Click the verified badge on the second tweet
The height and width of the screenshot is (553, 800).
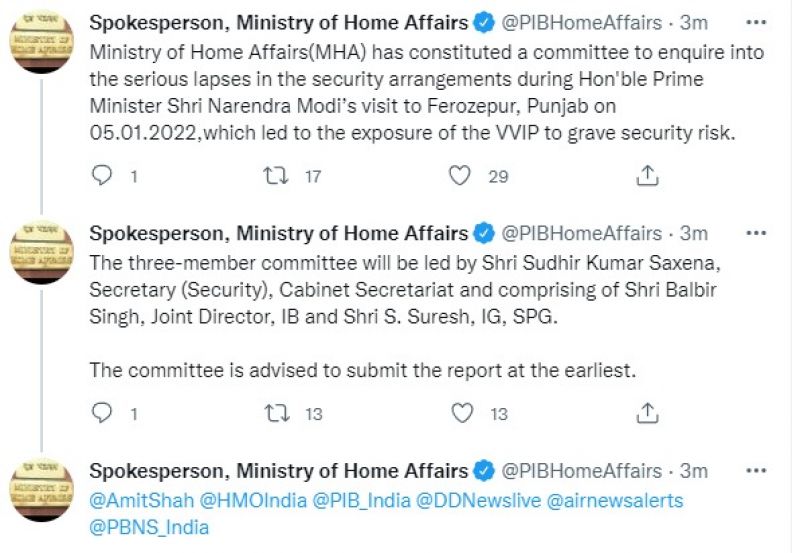[x=484, y=234]
